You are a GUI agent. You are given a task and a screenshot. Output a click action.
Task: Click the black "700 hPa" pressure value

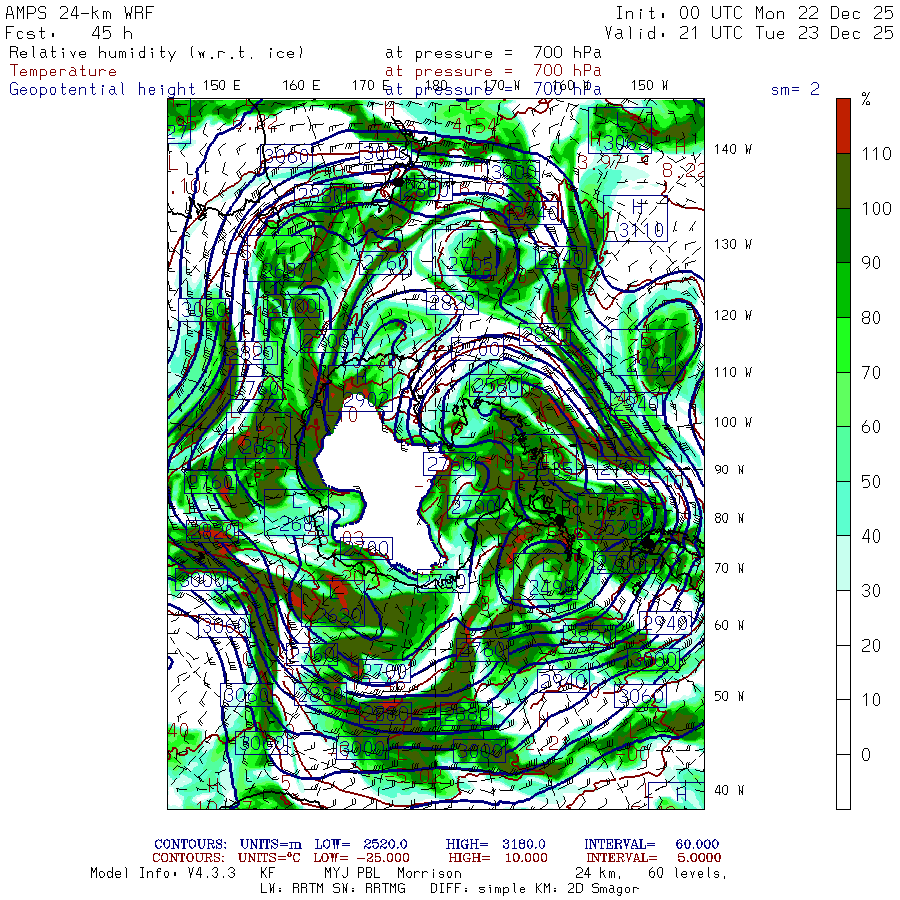click(567, 52)
